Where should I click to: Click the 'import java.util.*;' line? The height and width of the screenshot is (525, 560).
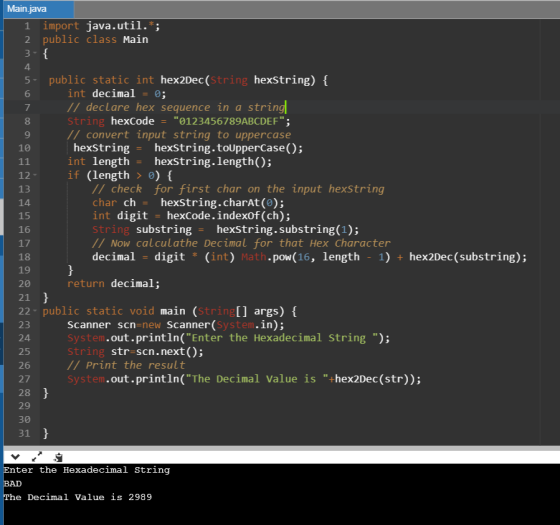pyautogui.click(x=101, y=26)
